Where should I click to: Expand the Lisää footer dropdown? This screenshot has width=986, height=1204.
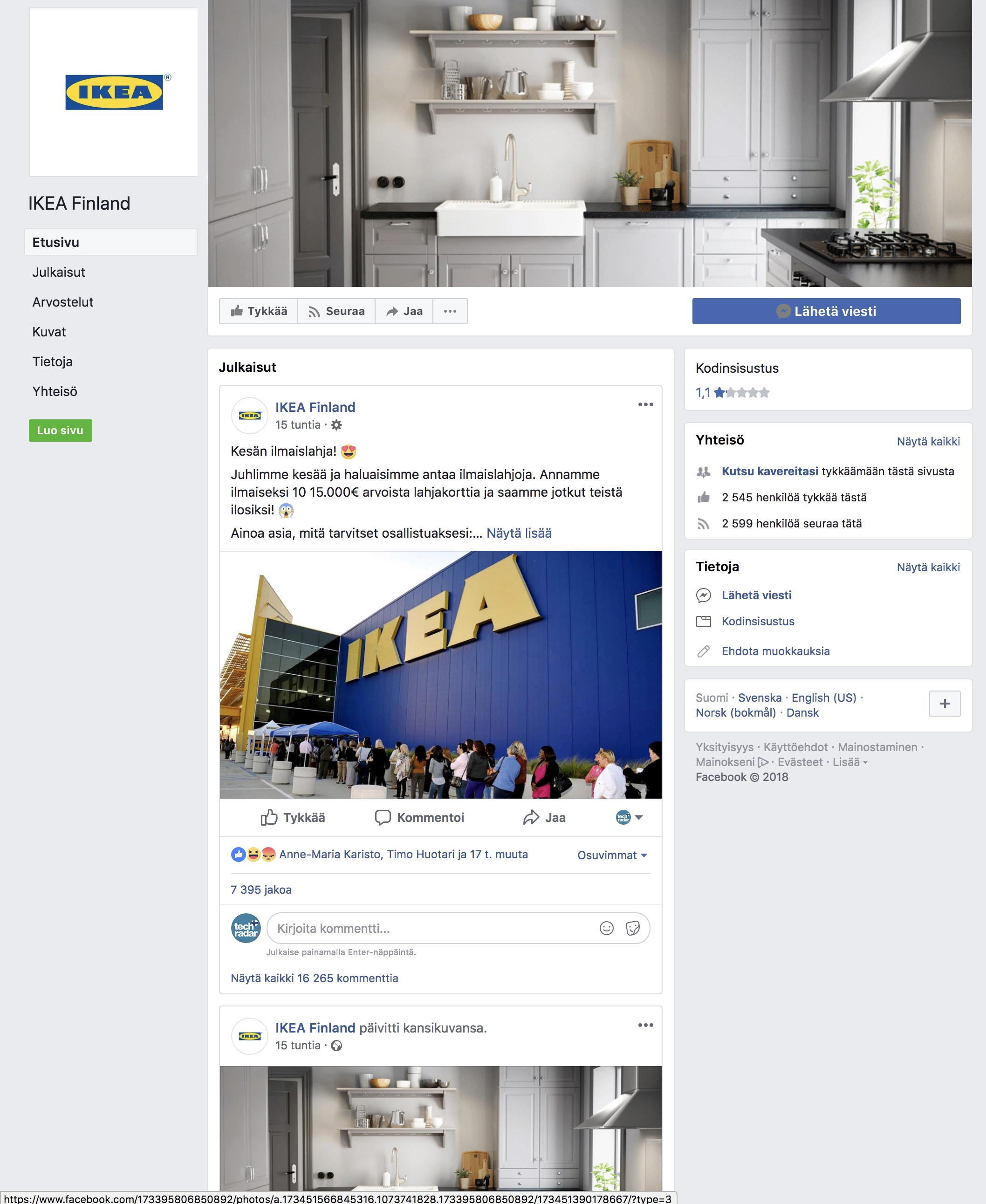tap(849, 762)
